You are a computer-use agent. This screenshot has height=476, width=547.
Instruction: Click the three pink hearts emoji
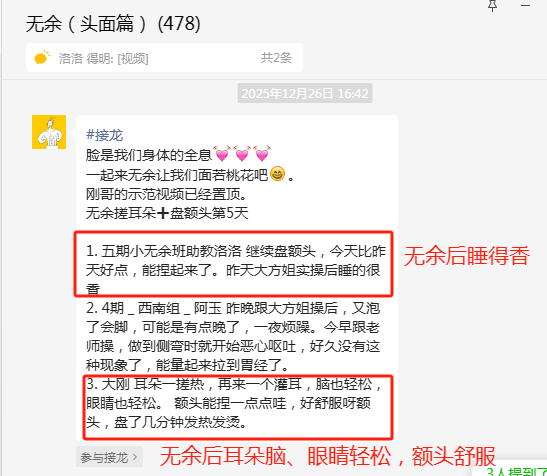(x=242, y=154)
